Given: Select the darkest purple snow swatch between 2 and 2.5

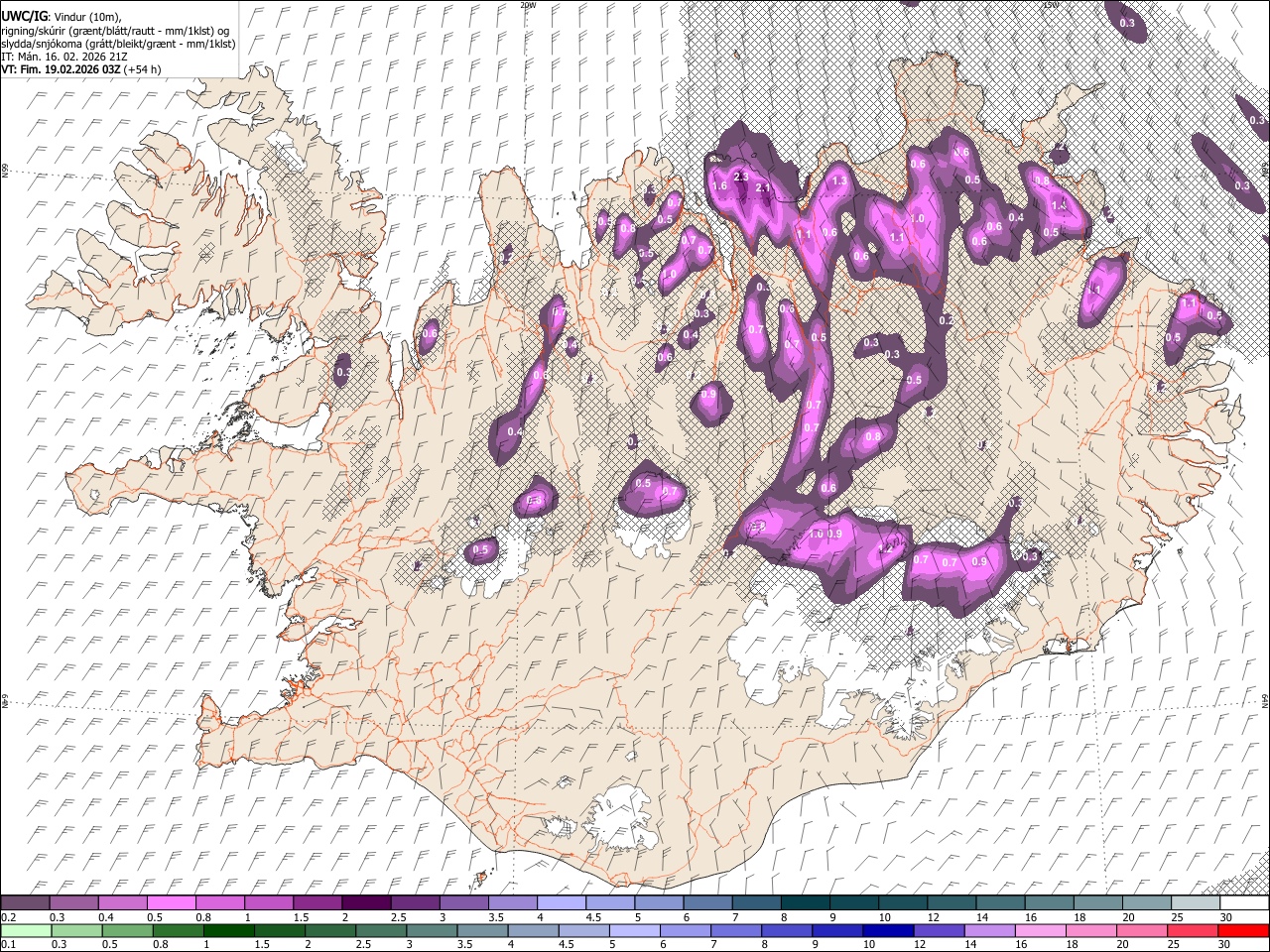Looking at the screenshot, I should tap(366, 903).
